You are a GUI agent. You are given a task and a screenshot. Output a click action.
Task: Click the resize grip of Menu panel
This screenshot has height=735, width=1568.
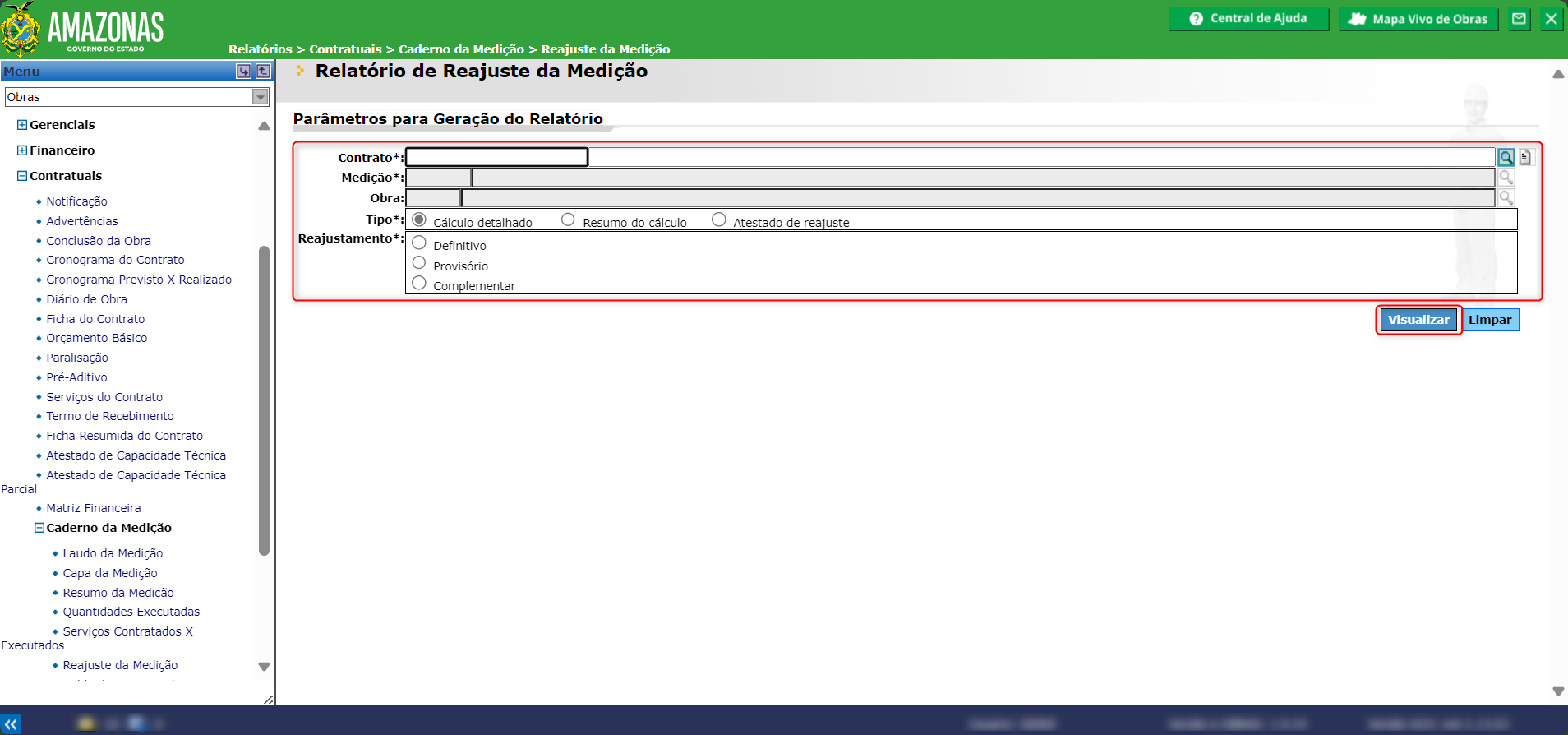click(x=268, y=700)
